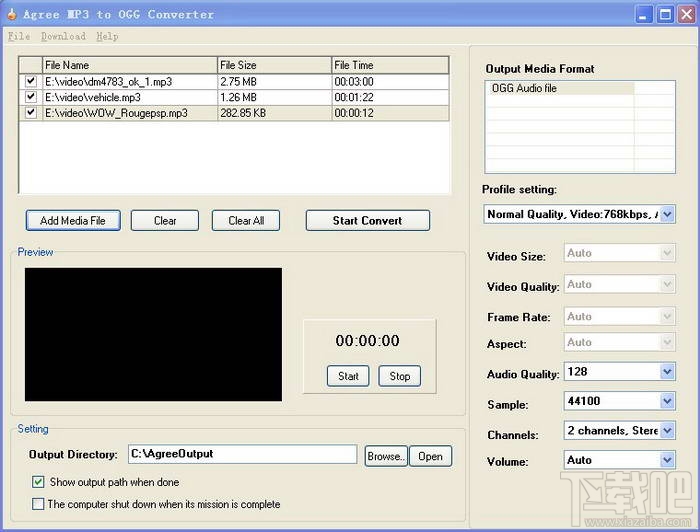The width and height of the screenshot is (700, 532).
Task: Open the Video Quality dropdown
Action: [667, 284]
